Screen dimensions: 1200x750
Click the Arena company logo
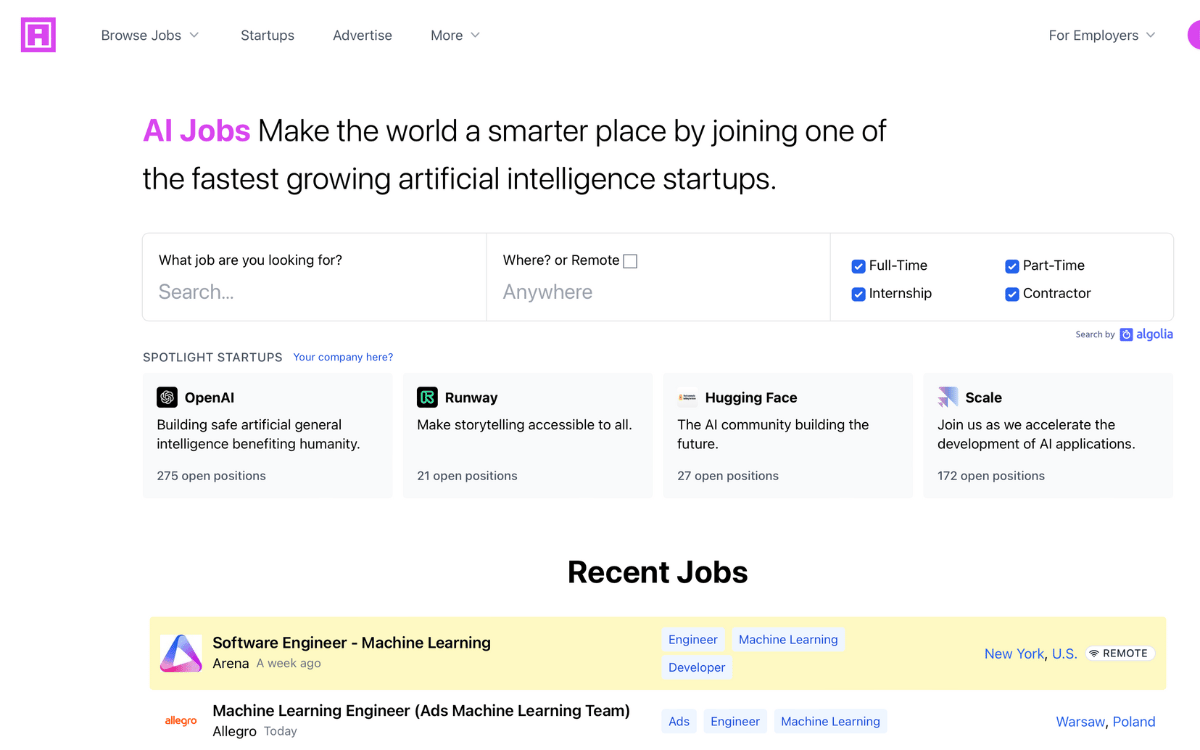[x=181, y=653]
